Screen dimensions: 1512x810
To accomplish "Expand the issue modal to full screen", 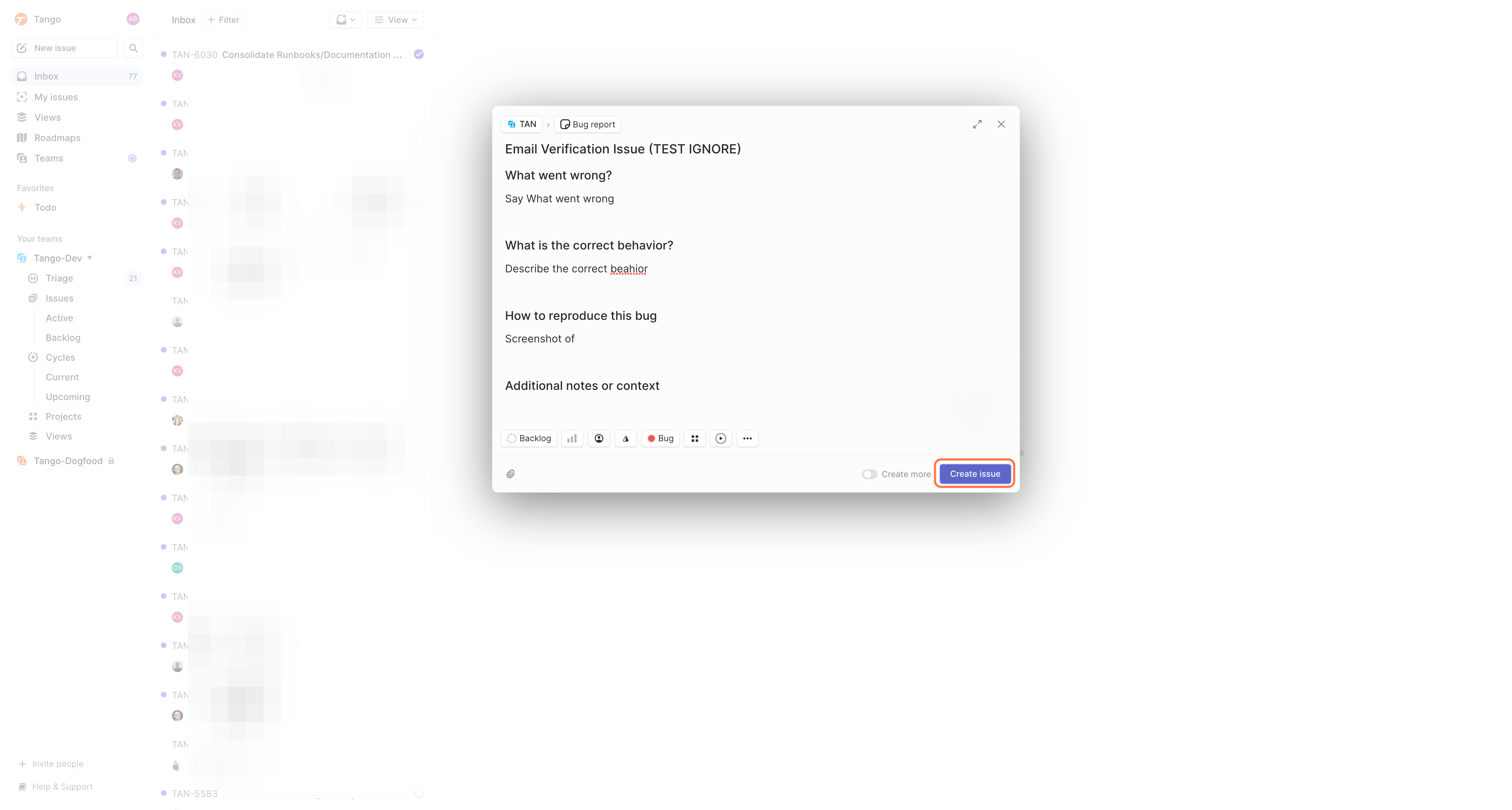I will coord(977,125).
